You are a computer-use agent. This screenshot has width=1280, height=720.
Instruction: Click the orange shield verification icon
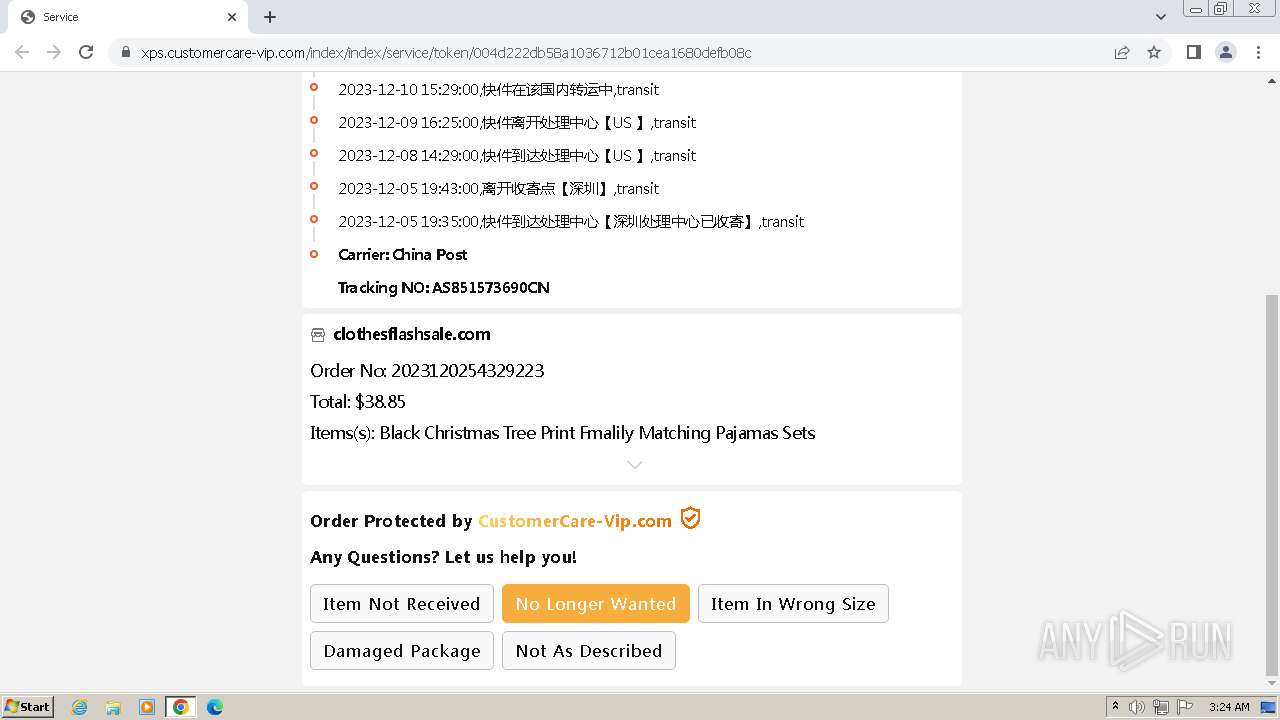[x=690, y=518]
